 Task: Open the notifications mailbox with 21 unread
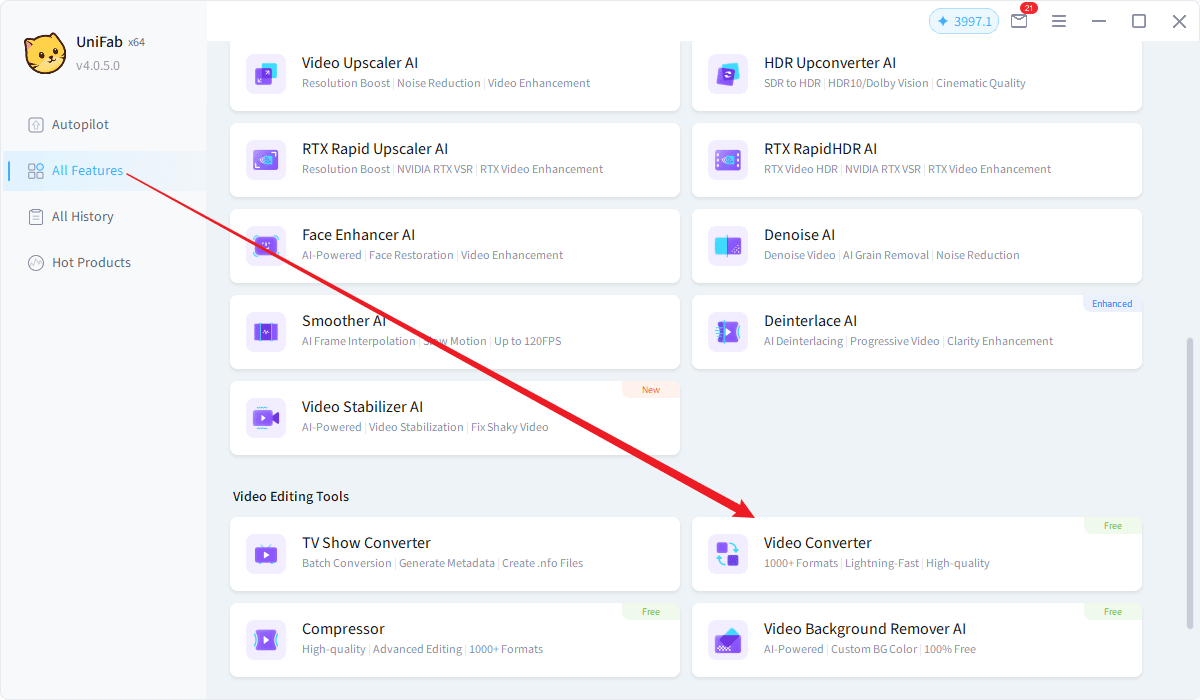tap(1019, 20)
